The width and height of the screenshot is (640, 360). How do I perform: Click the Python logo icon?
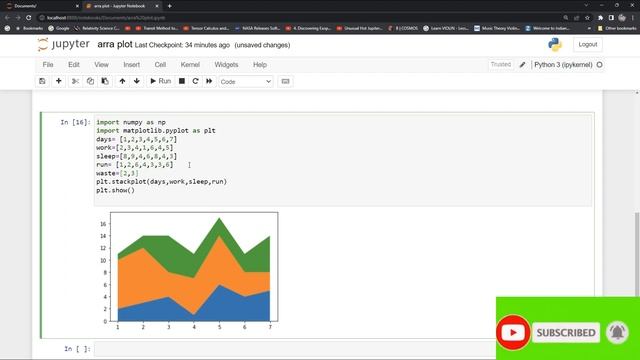pyautogui.click(x=555, y=44)
